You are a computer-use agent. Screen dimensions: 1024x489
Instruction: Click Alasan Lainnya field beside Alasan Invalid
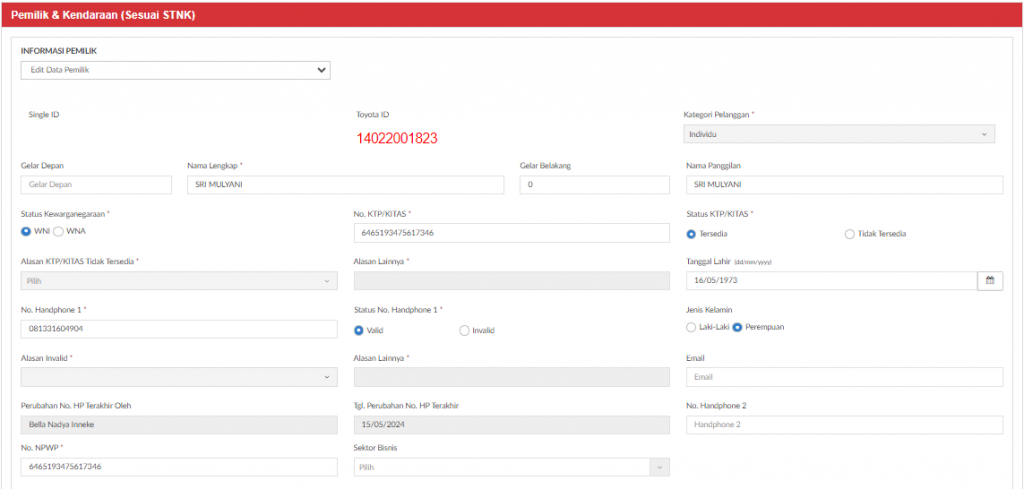(x=511, y=377)
